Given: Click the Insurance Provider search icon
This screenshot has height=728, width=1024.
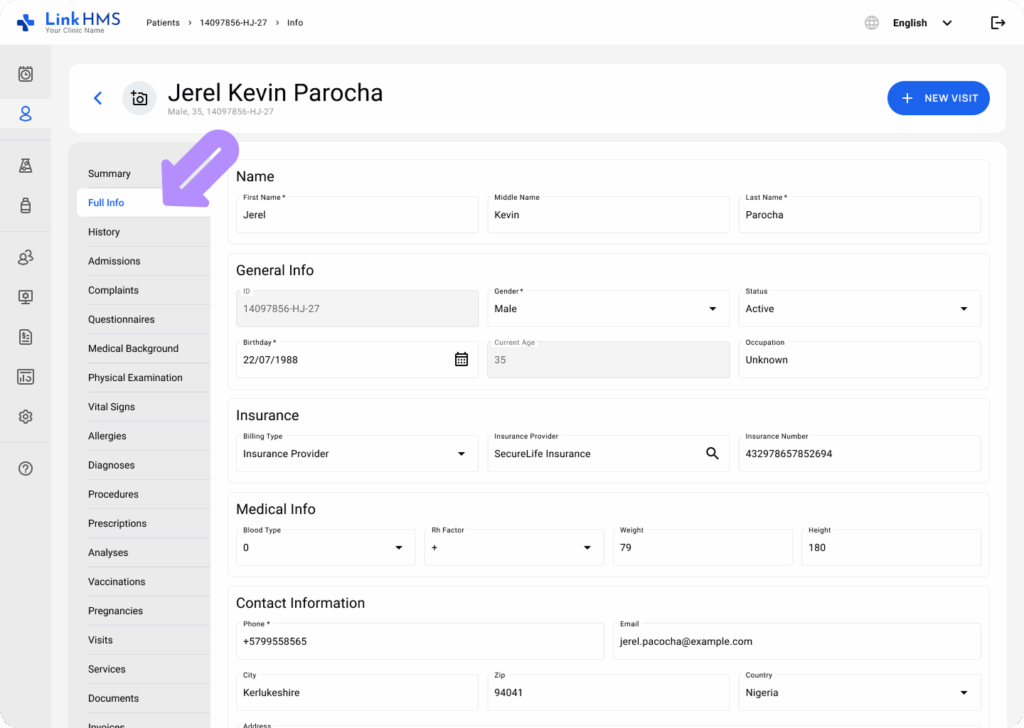Looking at the screenshot, I should tap(712, 453).
